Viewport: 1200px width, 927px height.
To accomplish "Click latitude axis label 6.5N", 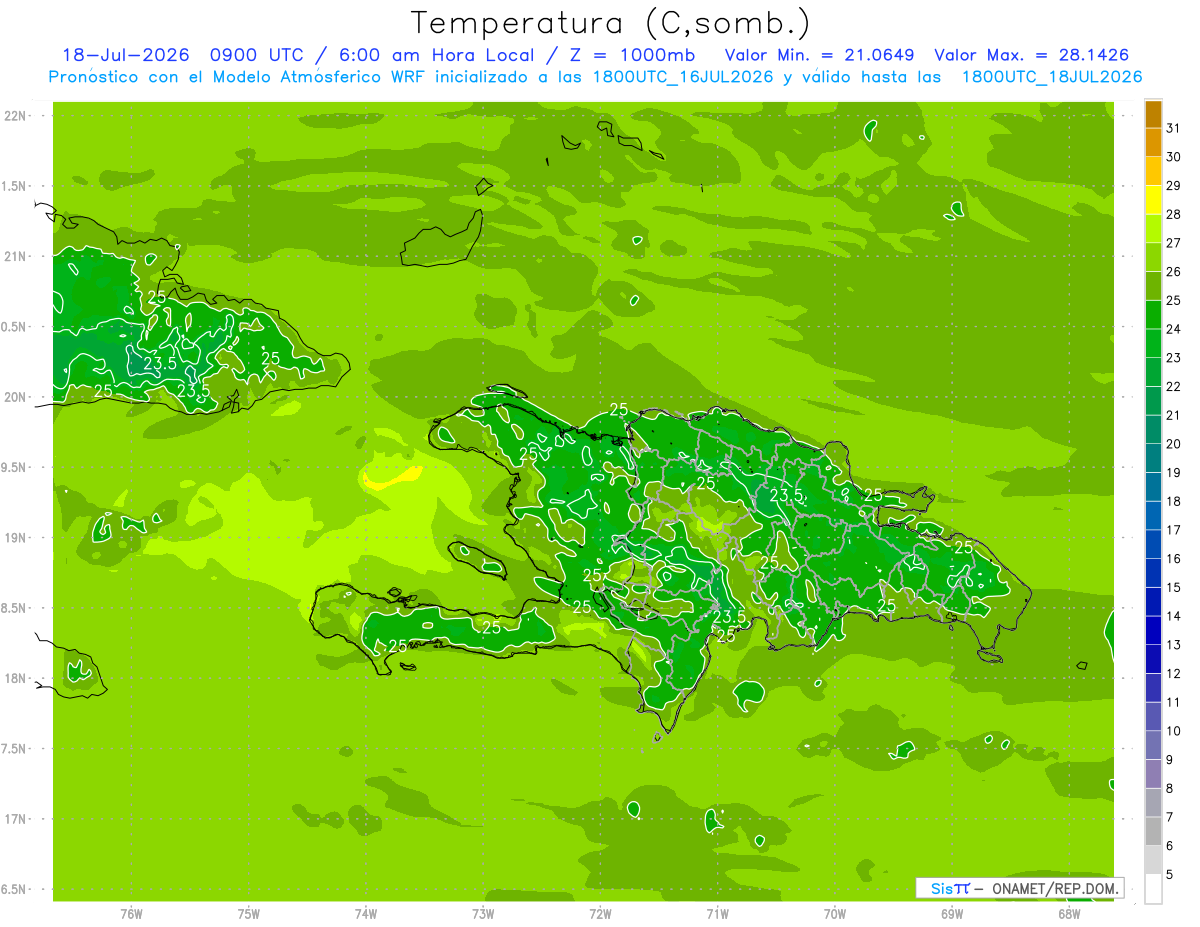I will (15, 890).
